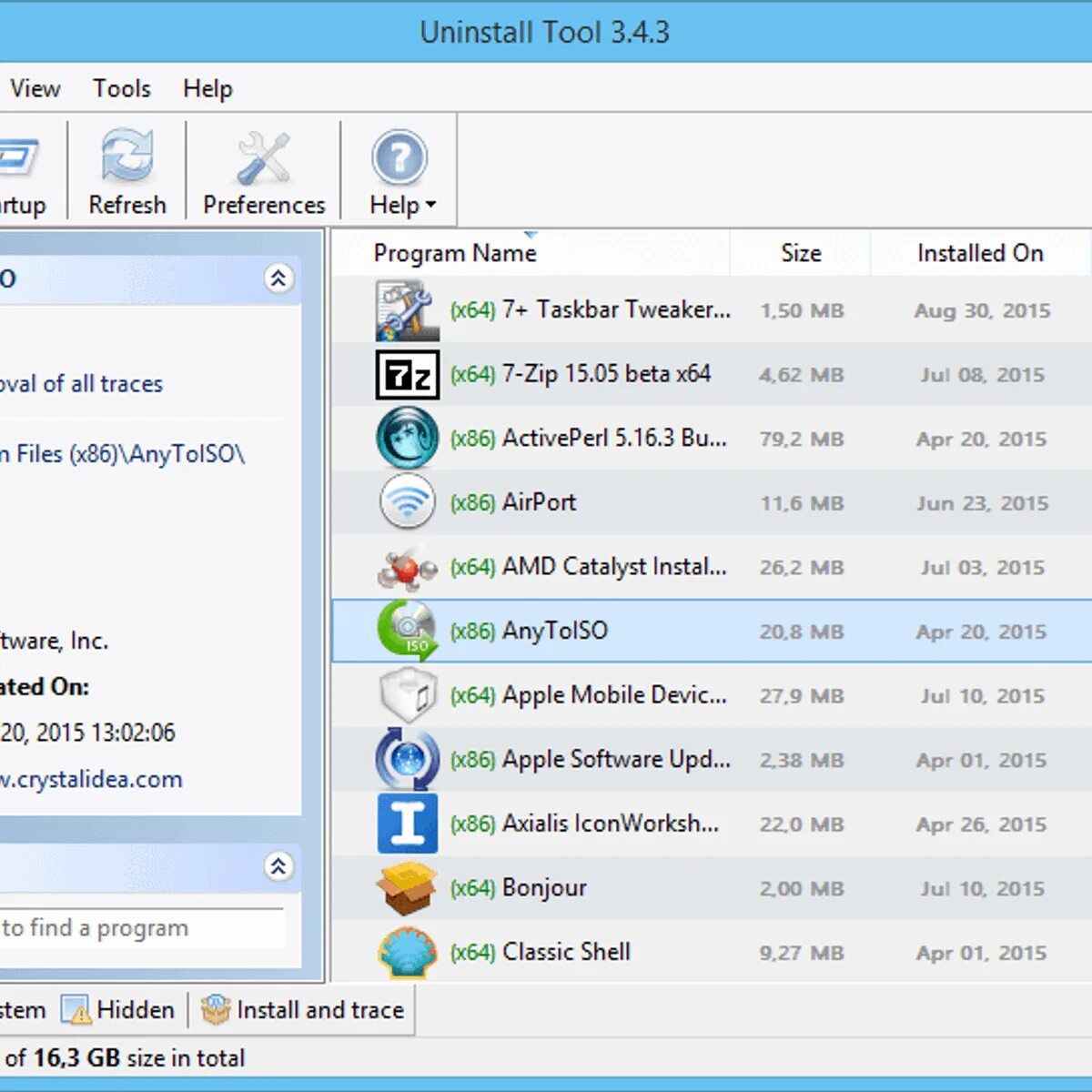This screenshot has width=1092, height=1092.
Task: Click the Axialis IconWorkshop icon
Action: pyautogui.click(x=407, y=824)
